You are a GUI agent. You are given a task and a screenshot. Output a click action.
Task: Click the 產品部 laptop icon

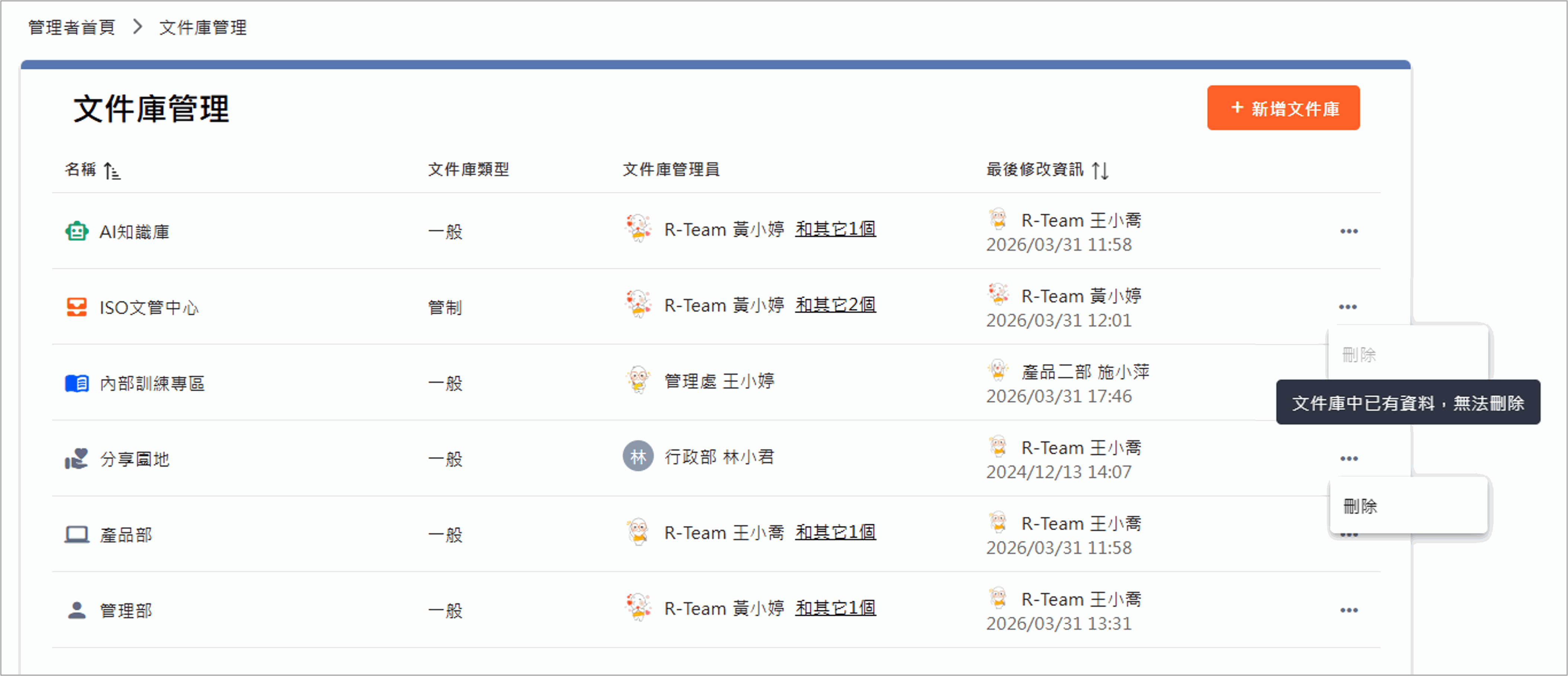tap(77, 534)
